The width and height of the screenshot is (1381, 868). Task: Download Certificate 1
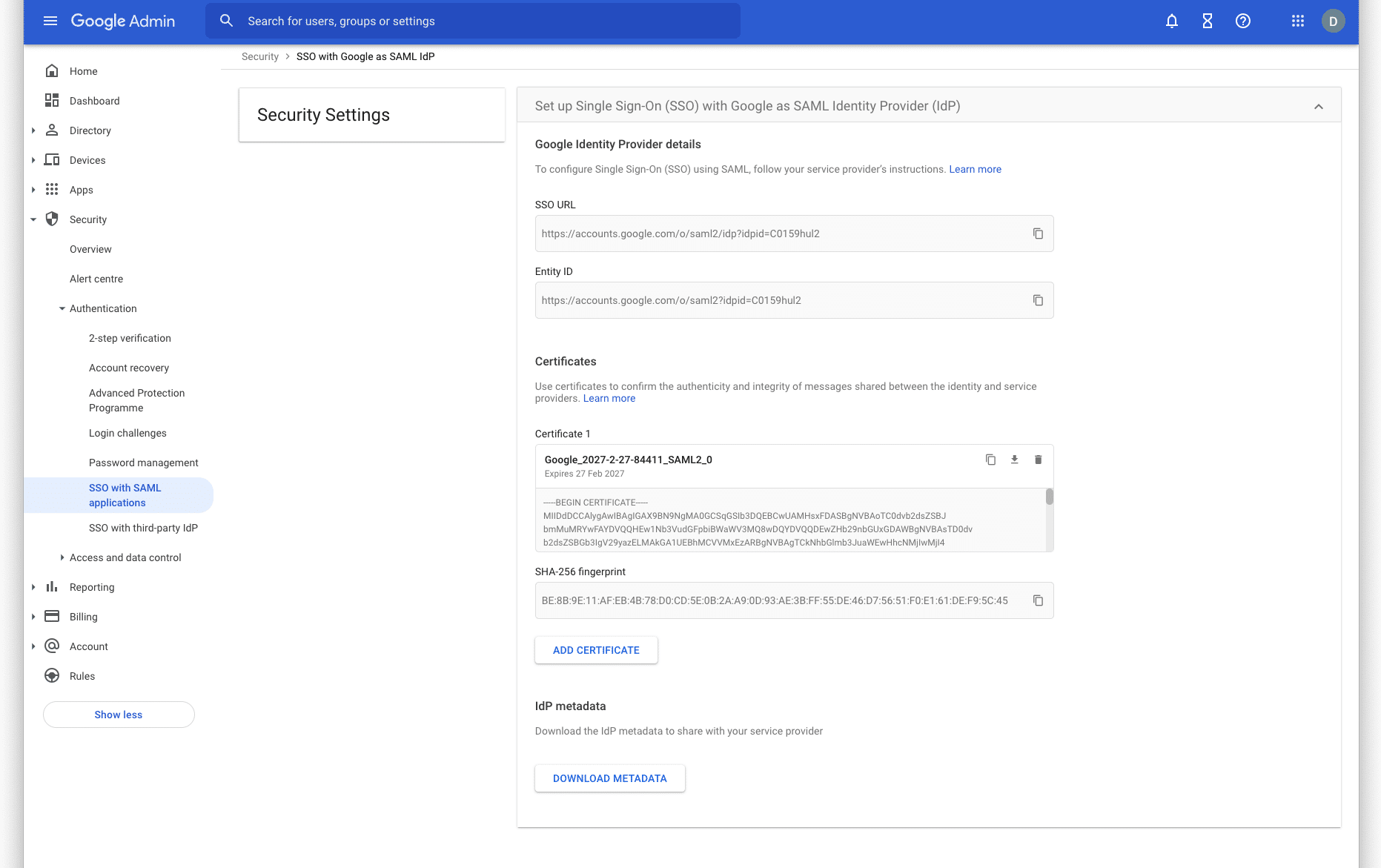click(x=1014, y=460)
